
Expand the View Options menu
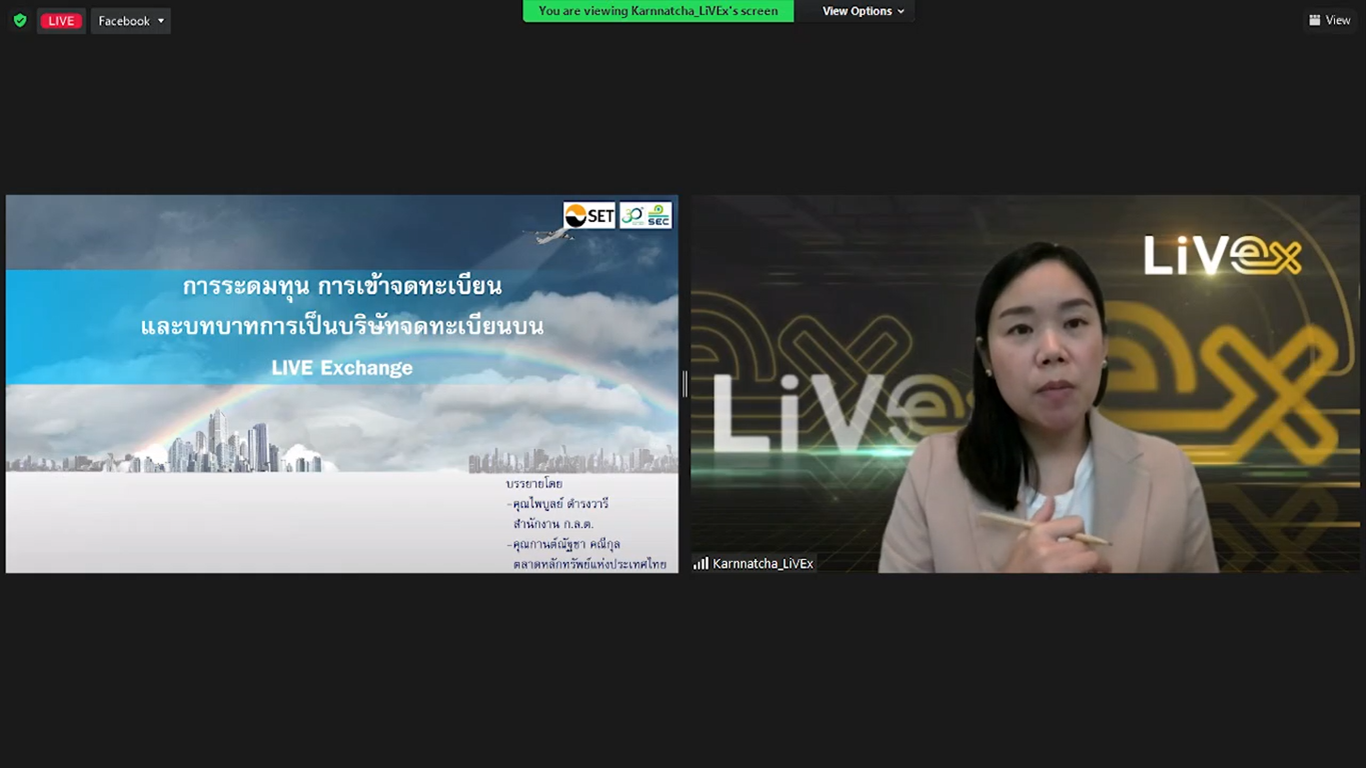863,11
